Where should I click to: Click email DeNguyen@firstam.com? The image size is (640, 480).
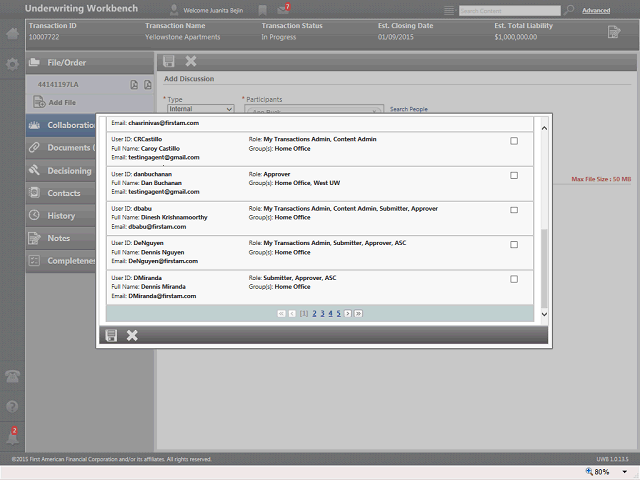click(163, 261)
